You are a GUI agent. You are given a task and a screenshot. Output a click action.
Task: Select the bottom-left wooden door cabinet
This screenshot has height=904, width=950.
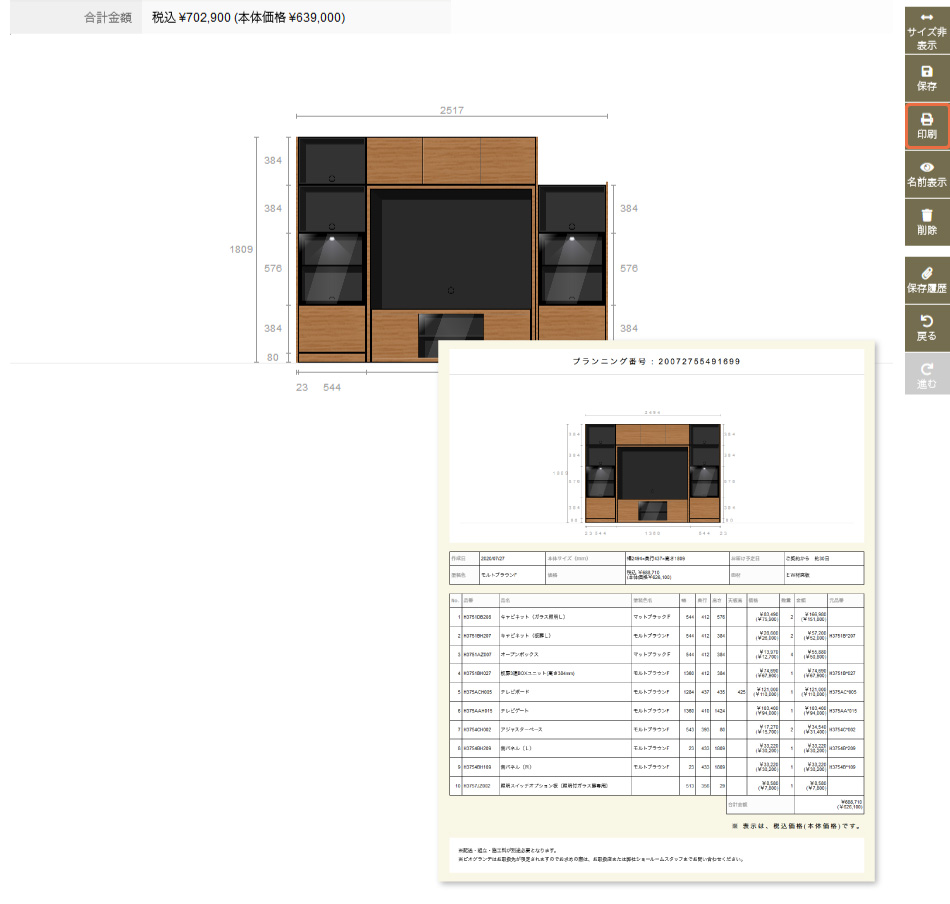pyautogui.click(x=332, y=327)
